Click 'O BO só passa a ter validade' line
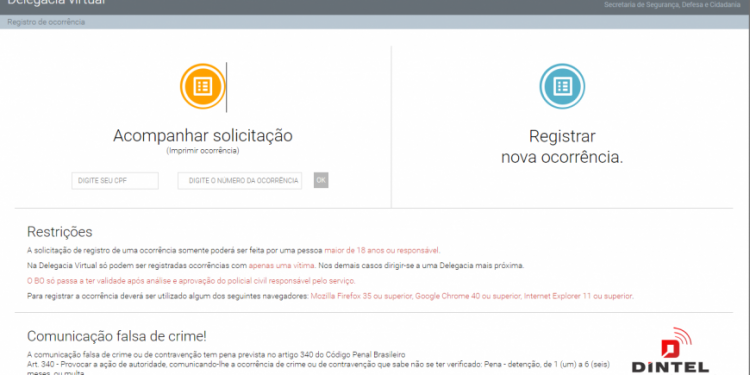Viewport: 750px width, 375px height. coord(191,281)
